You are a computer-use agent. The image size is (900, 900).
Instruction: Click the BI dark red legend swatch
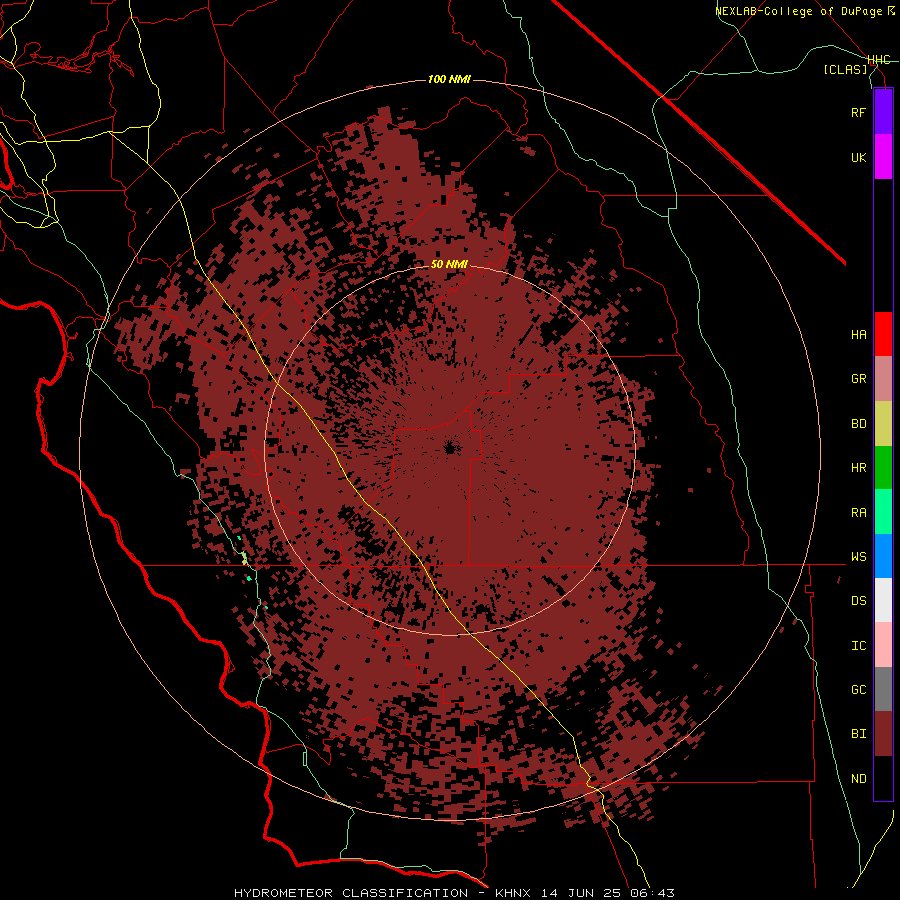(x=883, y=734)
